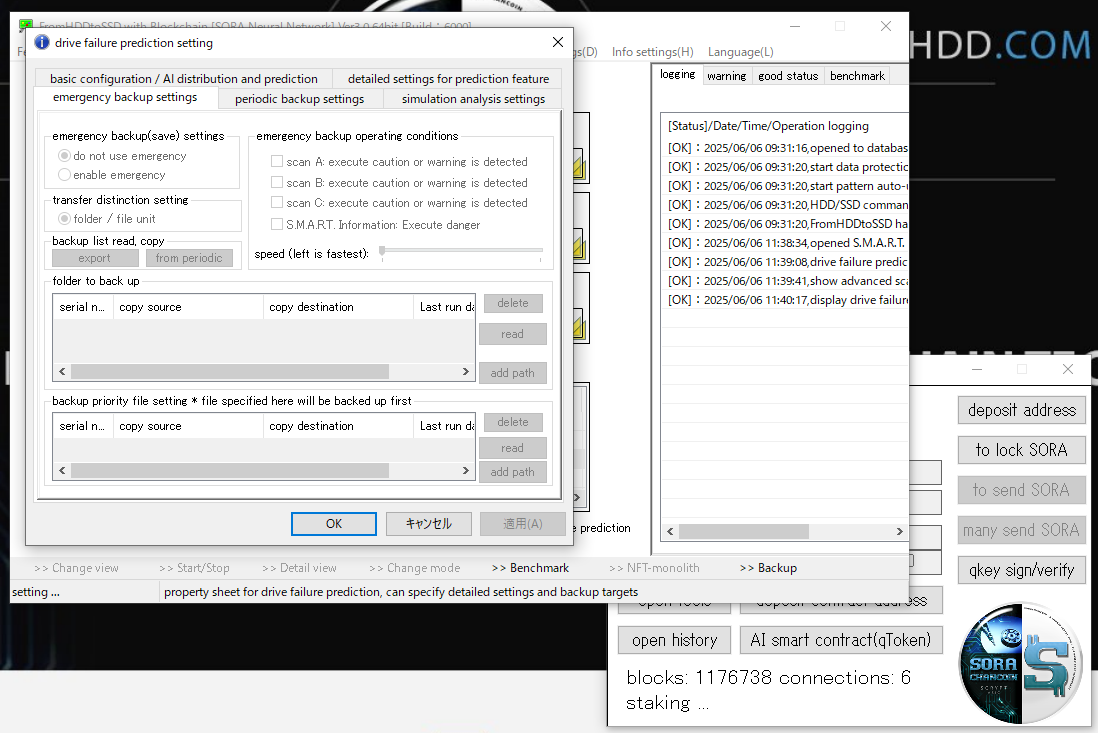This screenshot has width=1098, height=733.
Task: Click 'blocks: 1176738 connections: 6' status text
Action: tap(768, 678)
